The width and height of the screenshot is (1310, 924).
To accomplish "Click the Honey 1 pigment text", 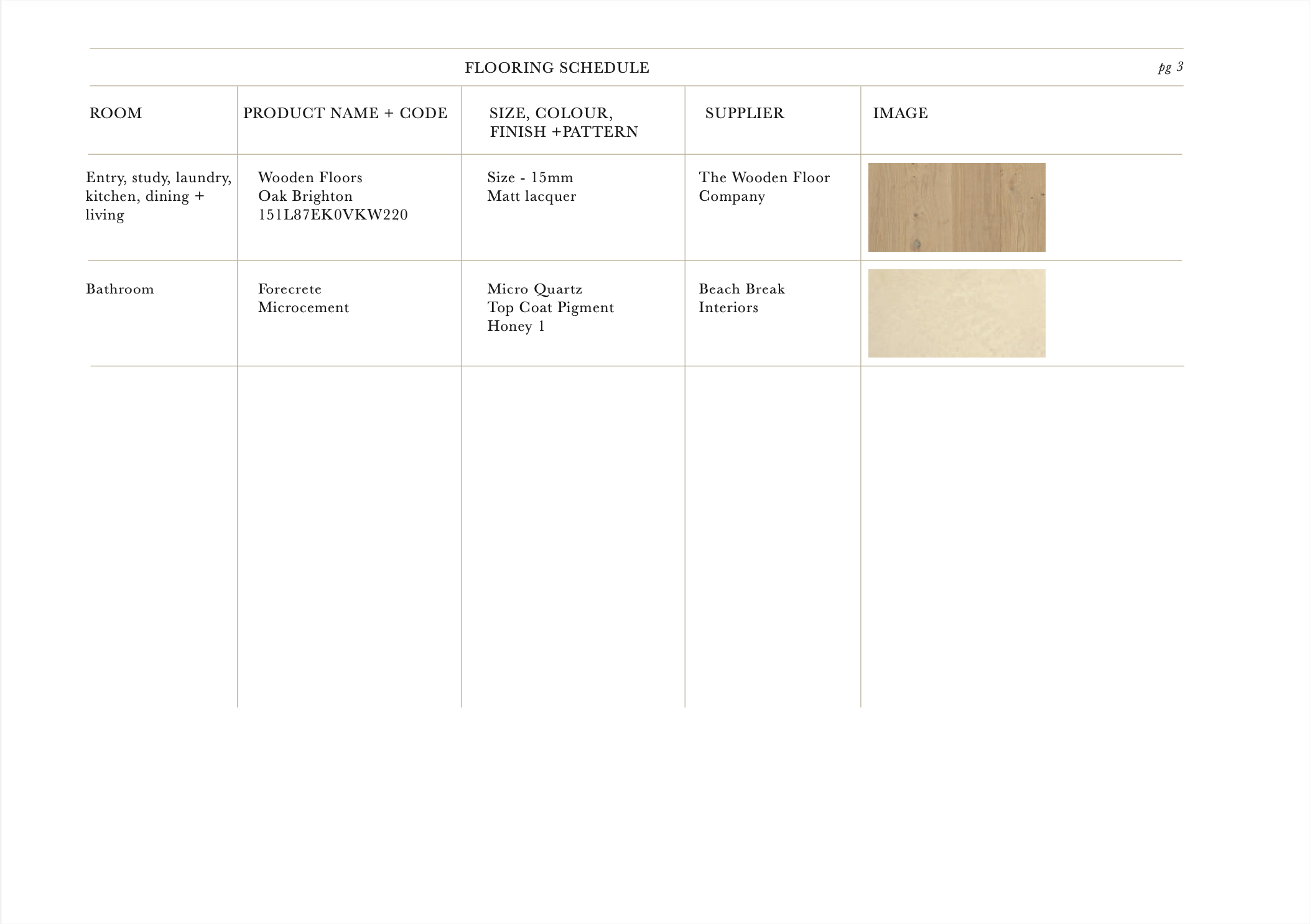I will coord(516,326).
